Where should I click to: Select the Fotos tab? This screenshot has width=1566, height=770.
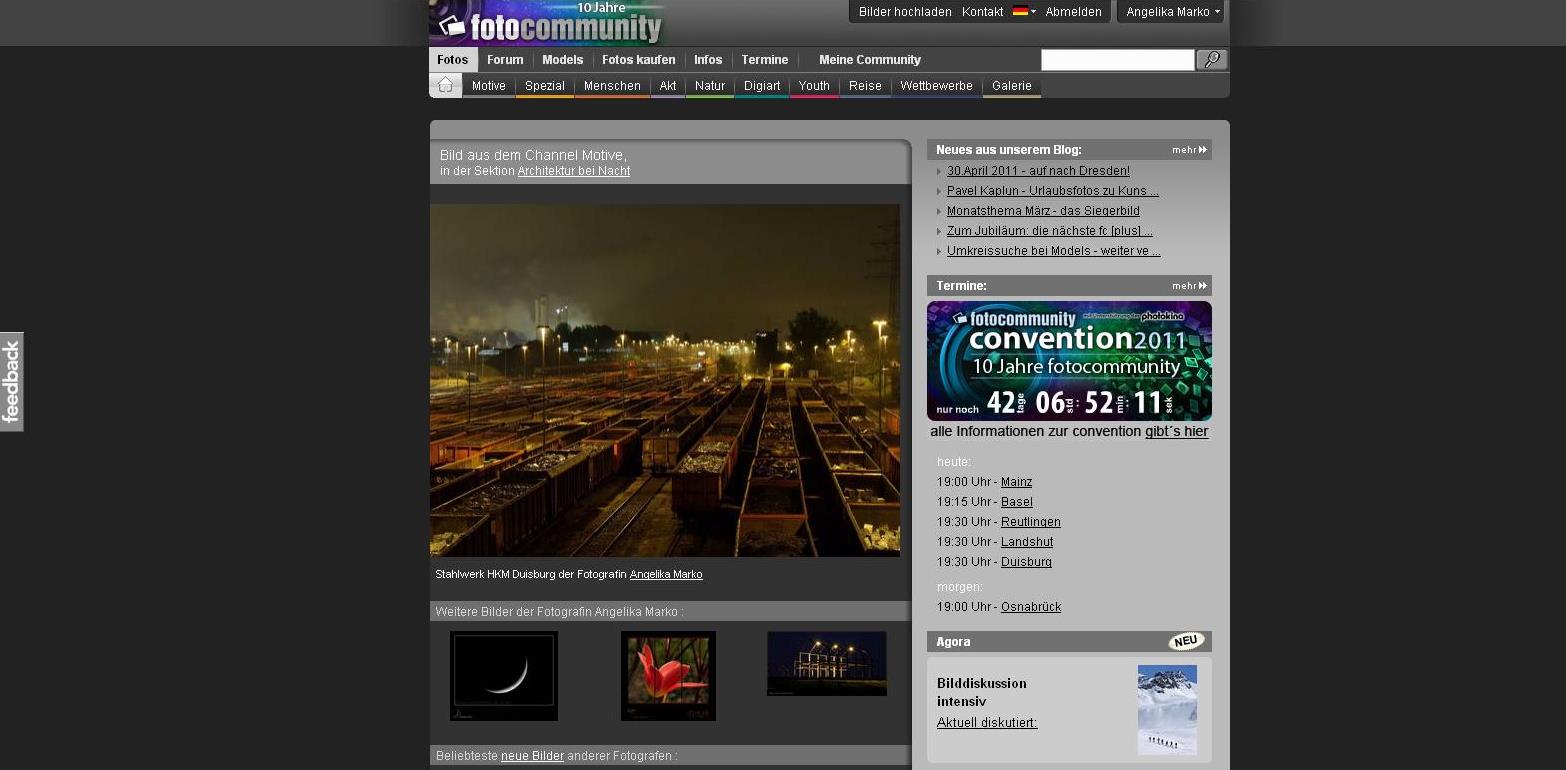tap(453, 60)
